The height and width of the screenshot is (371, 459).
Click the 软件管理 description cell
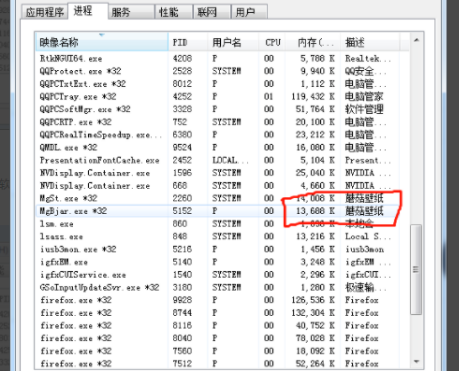point(364,109)
